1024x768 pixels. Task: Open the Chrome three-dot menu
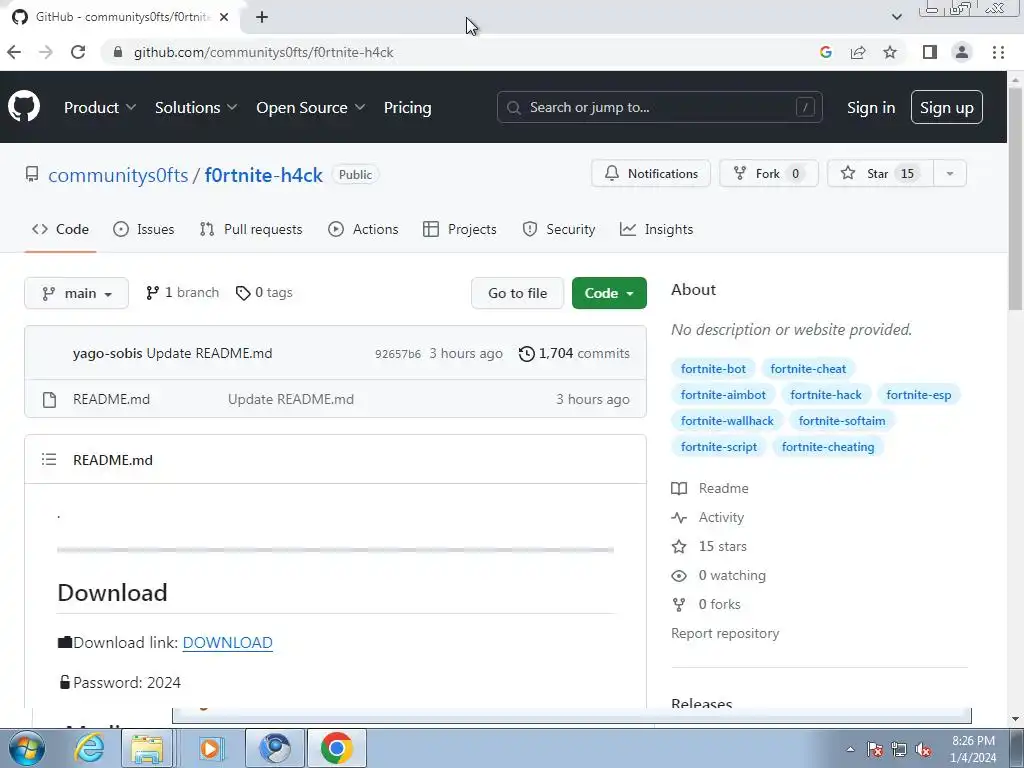point(998,52)
